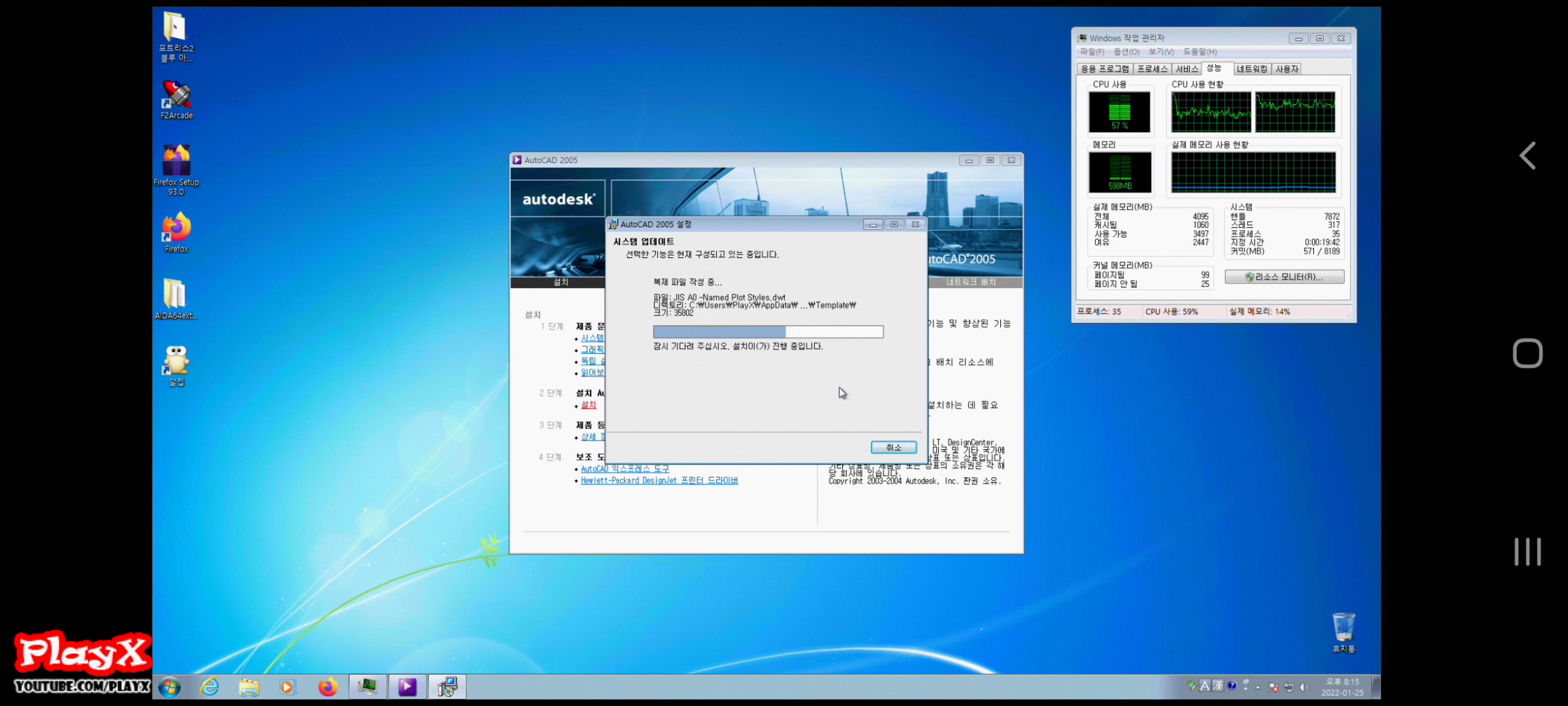
Task: Open Options menu in Task Manager
Action: click(x=1126, y=52)
